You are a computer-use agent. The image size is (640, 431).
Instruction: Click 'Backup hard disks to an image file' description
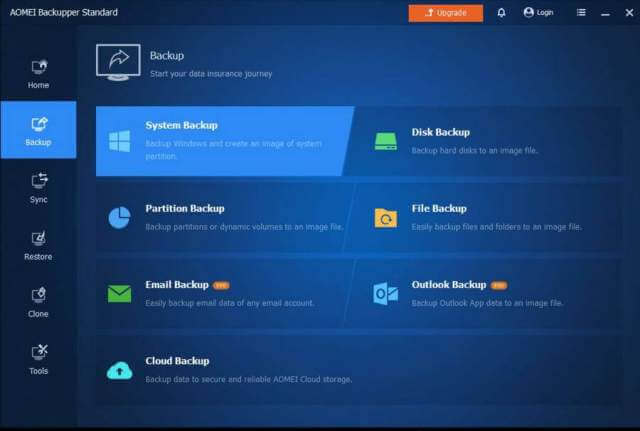tap(474, 151)
